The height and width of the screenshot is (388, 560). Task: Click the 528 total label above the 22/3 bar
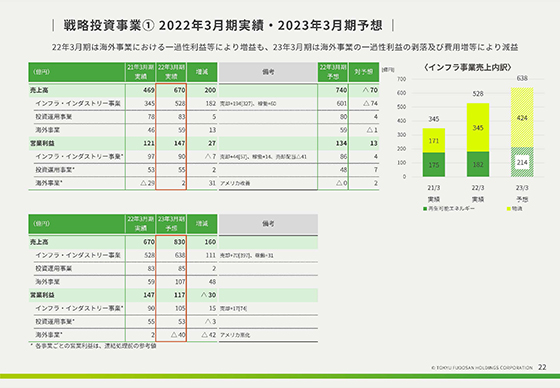pos(478,94)
